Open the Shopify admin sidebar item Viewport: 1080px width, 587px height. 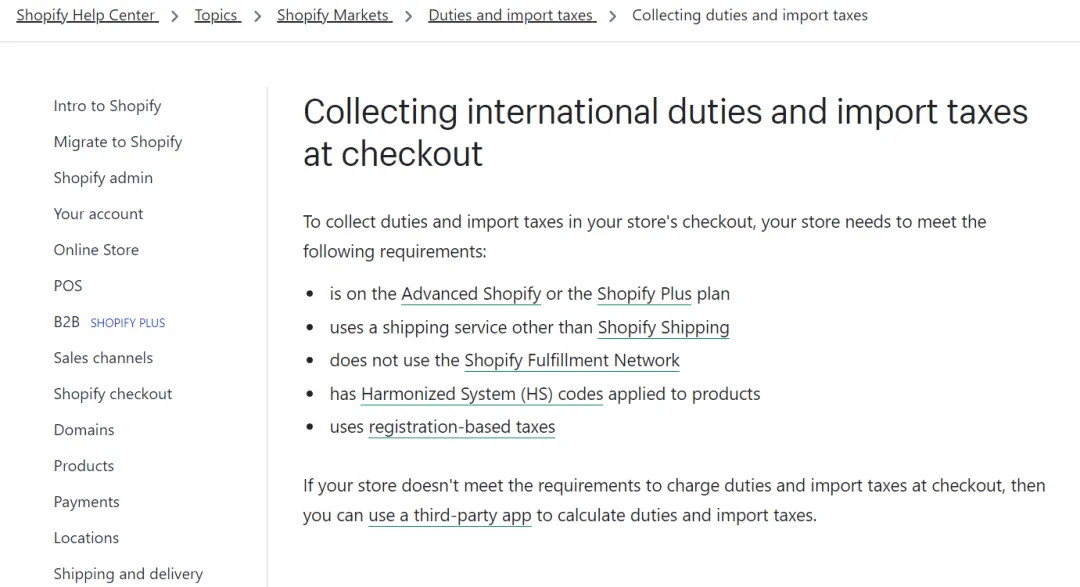click(x=103, y=178)
